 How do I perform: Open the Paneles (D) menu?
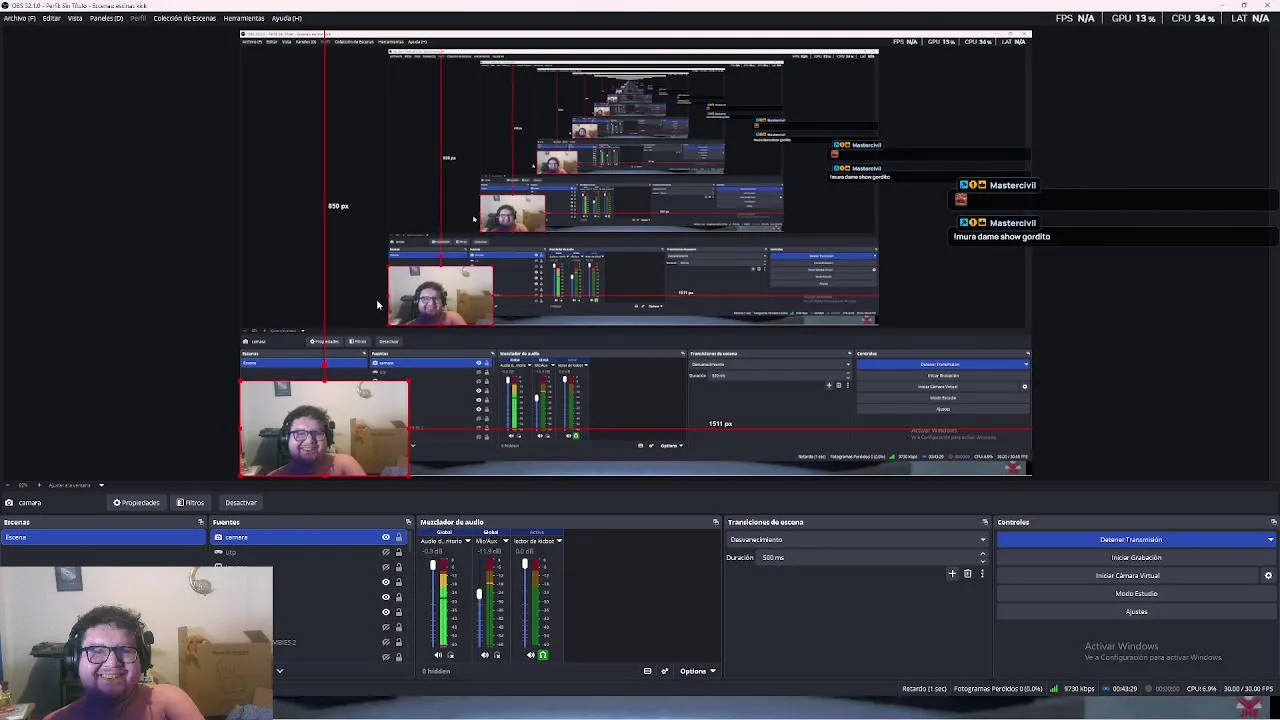click(x=106, y=18)
